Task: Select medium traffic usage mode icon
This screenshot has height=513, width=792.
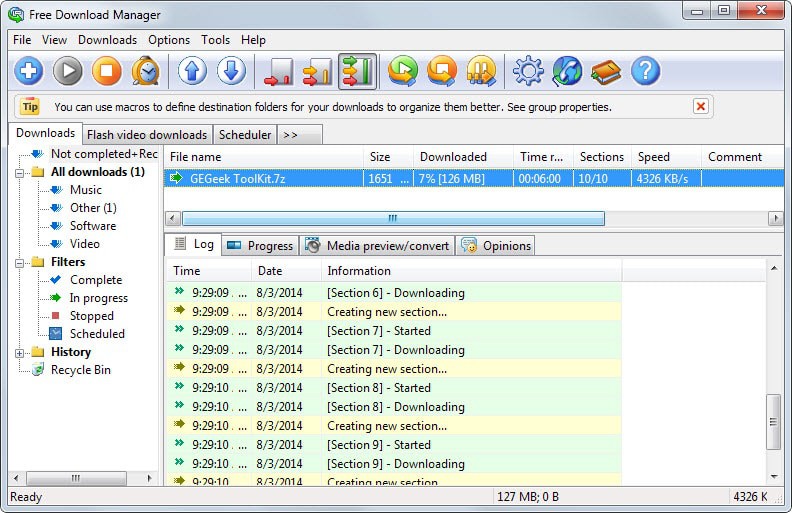Action: (x=318, y=71)
